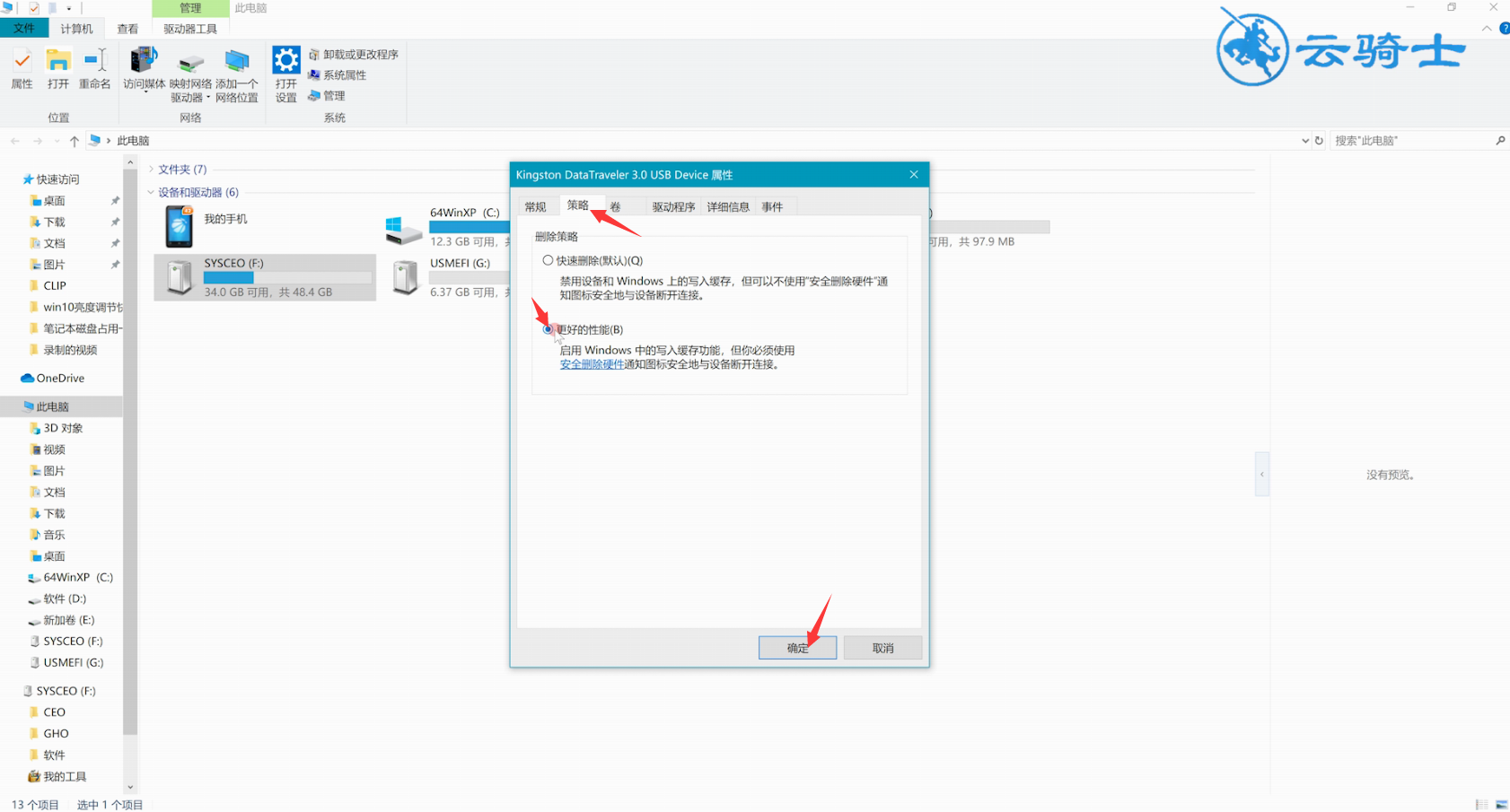Click the up one level arrow
The height and width of the screenshot is (812, 1510).
(x=75, y=141)
